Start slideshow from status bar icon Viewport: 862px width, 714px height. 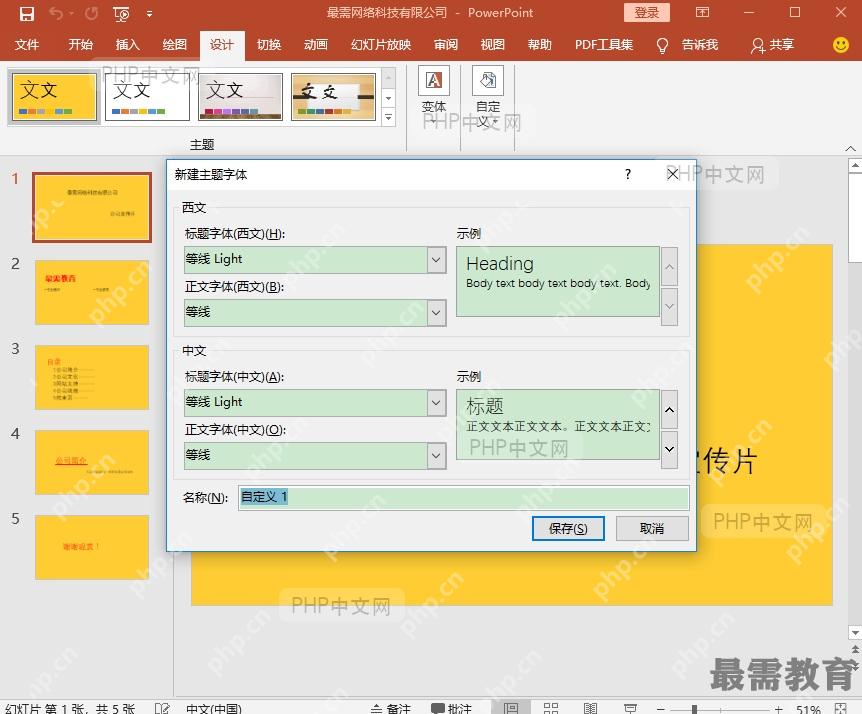[631, 708]
